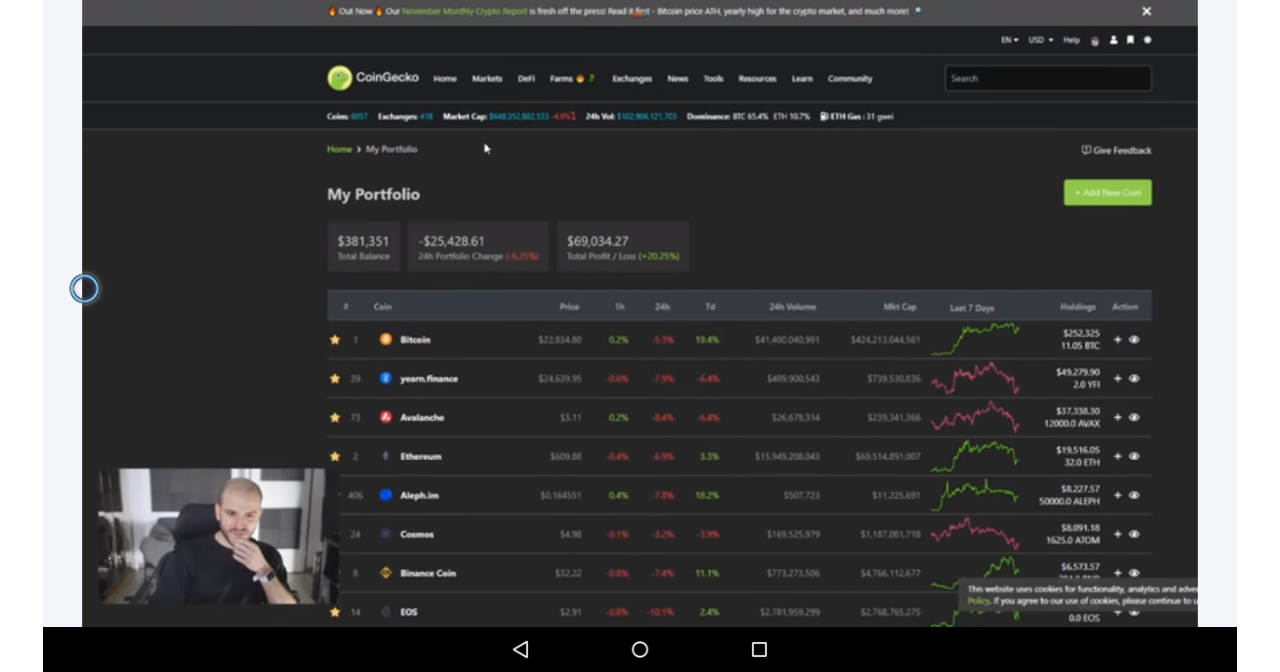Add an Ethereum transaction with plus icon
The height and width of the screenshot is (672, 1280).
coord(1117,457)
